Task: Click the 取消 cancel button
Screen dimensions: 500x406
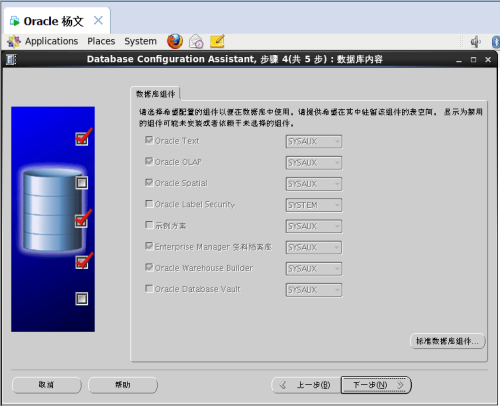Action: 46,385
